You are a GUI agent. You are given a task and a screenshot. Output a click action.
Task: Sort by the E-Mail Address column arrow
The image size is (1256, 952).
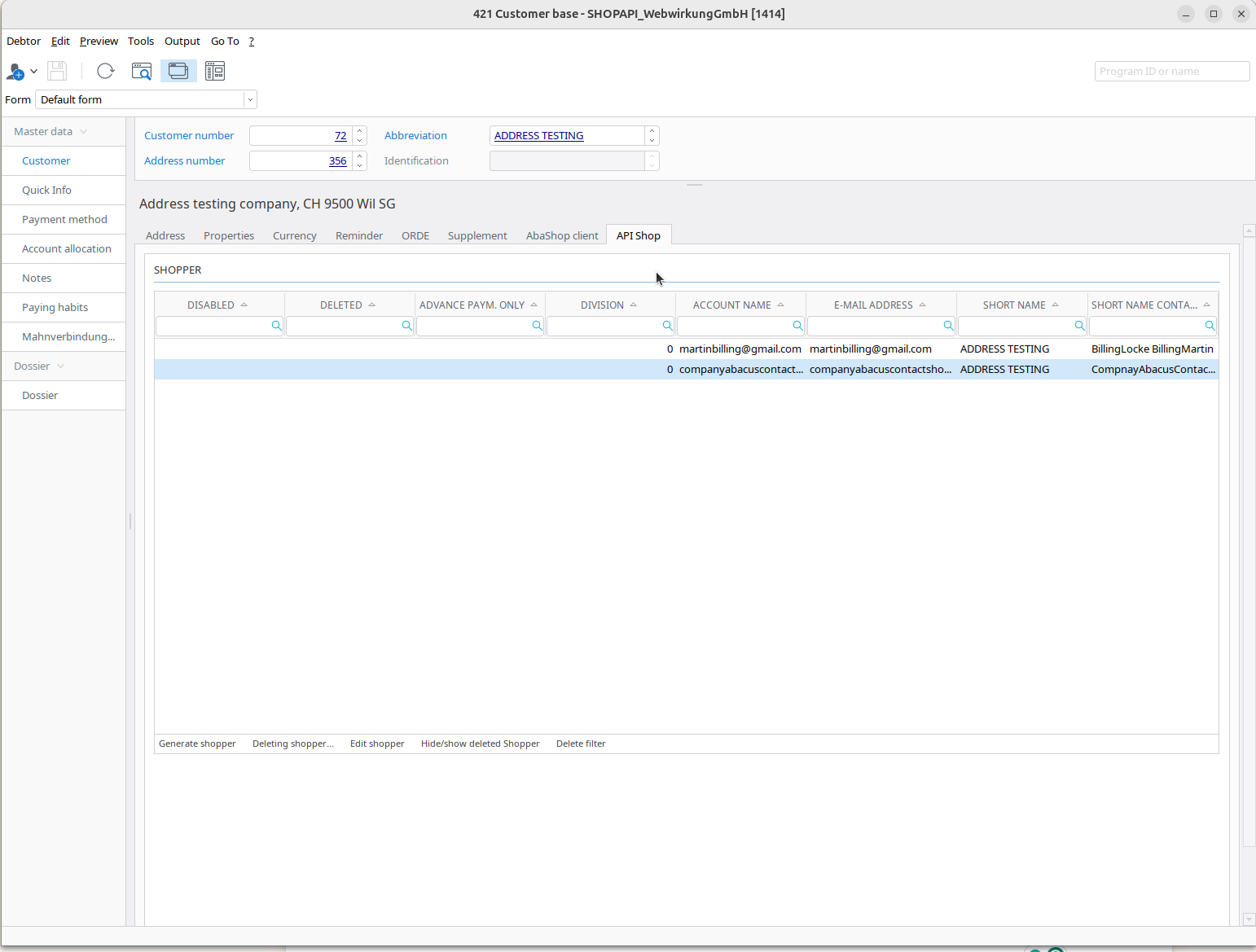click(x=922, y=305)
